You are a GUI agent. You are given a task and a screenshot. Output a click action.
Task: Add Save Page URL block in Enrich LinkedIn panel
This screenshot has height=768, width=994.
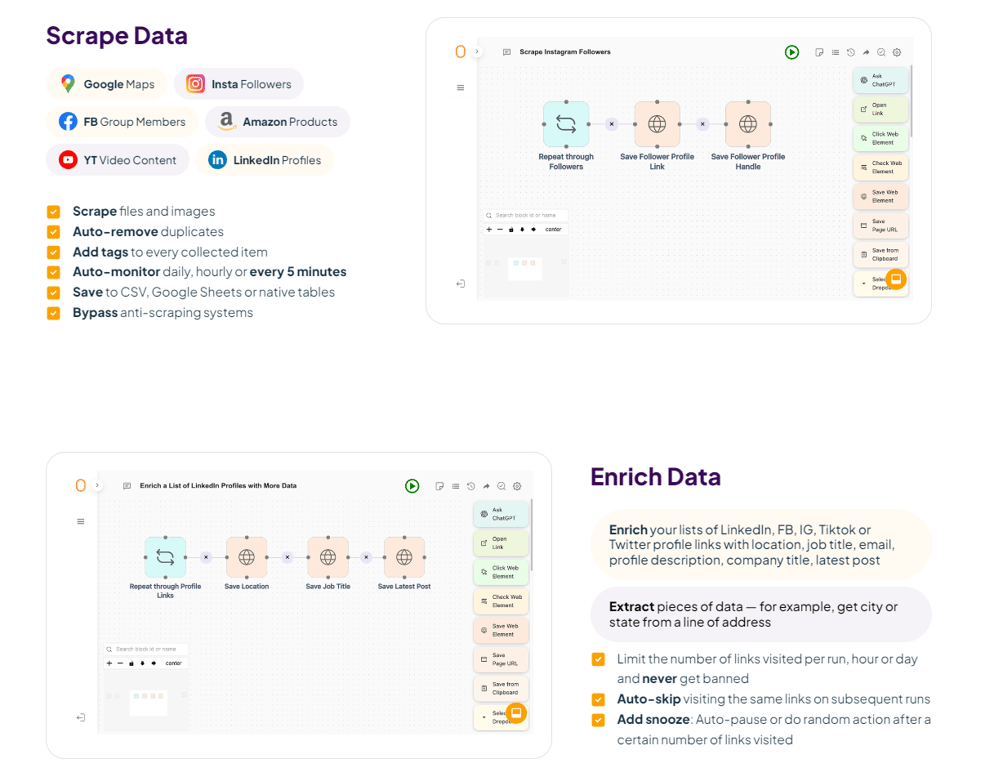(x=501, y=660)
